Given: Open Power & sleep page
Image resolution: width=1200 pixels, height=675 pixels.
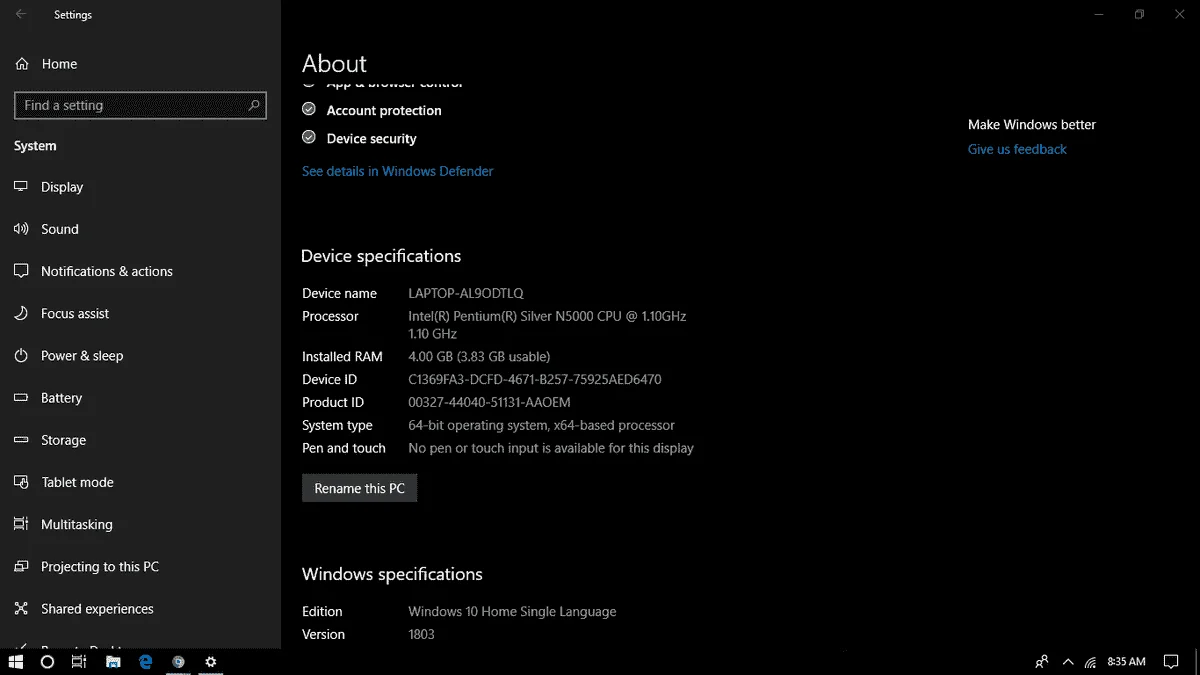Looking at the screenshot, I should point(82,355).
